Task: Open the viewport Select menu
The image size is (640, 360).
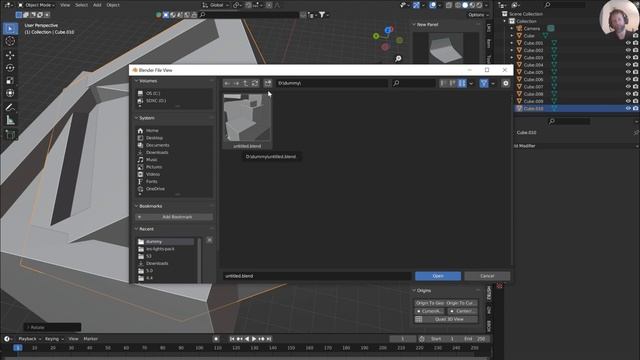Action: coord(81,5)
